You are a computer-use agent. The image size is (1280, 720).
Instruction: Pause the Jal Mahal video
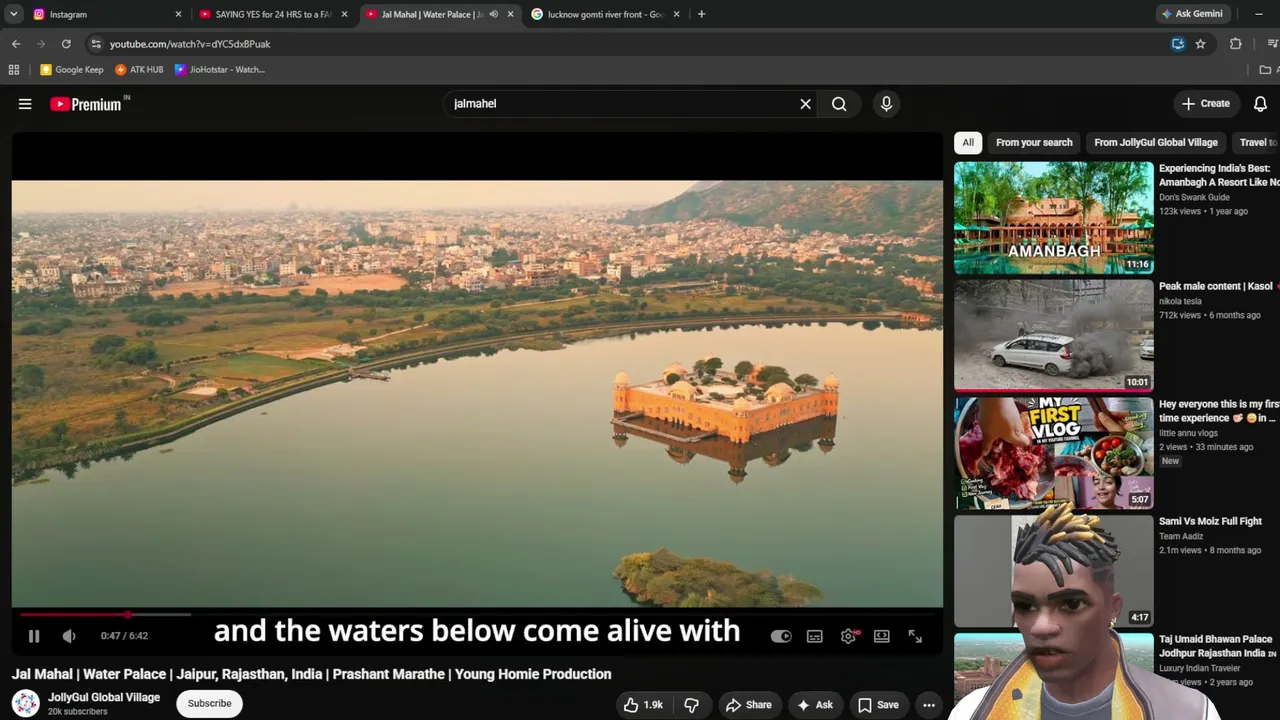(x=34, y=636)
